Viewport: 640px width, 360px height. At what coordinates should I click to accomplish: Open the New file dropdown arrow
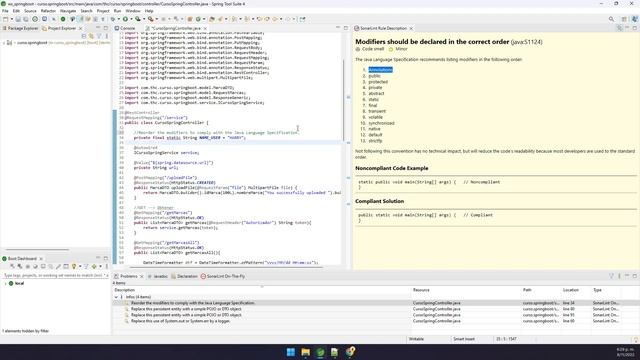coord(11,19)
